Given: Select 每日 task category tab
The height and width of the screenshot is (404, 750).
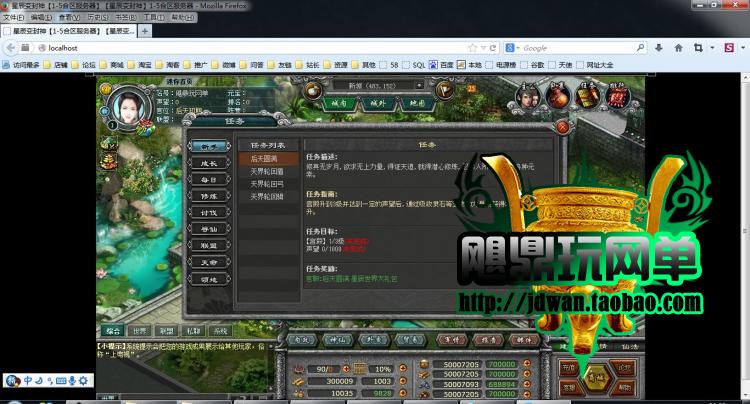Looking at the screenshot, I should pos(210,180).
